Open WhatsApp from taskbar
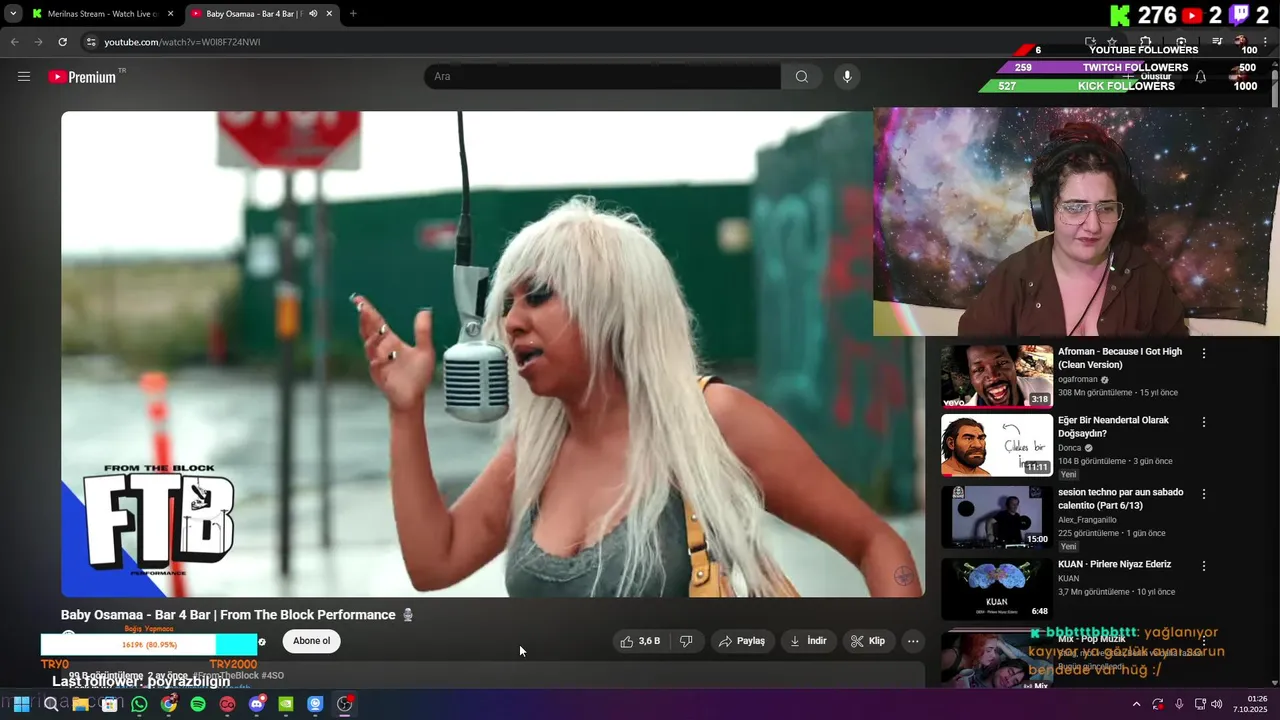 point(139,704)
